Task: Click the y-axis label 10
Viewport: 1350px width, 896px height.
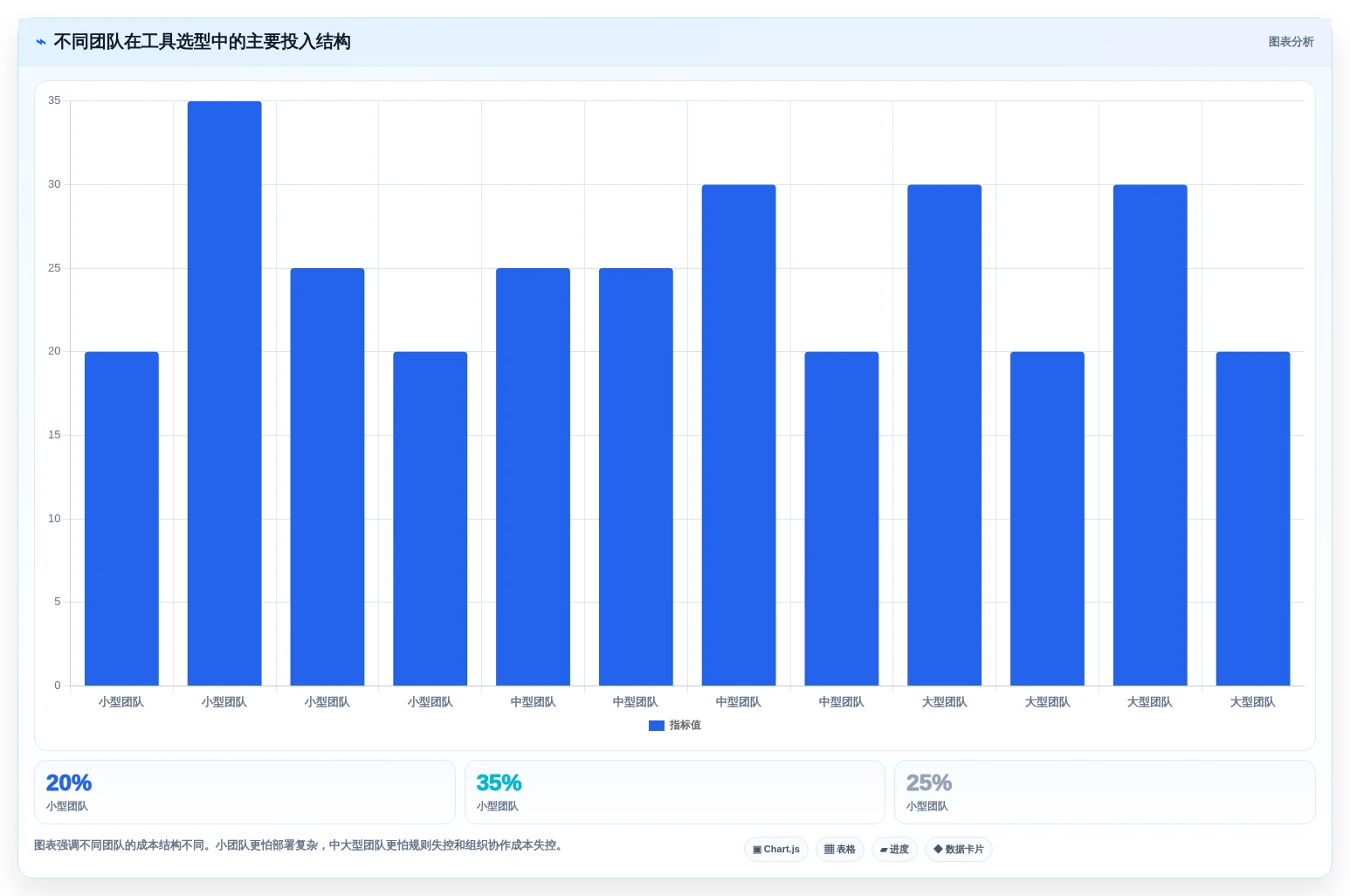Action: (54, 519)
